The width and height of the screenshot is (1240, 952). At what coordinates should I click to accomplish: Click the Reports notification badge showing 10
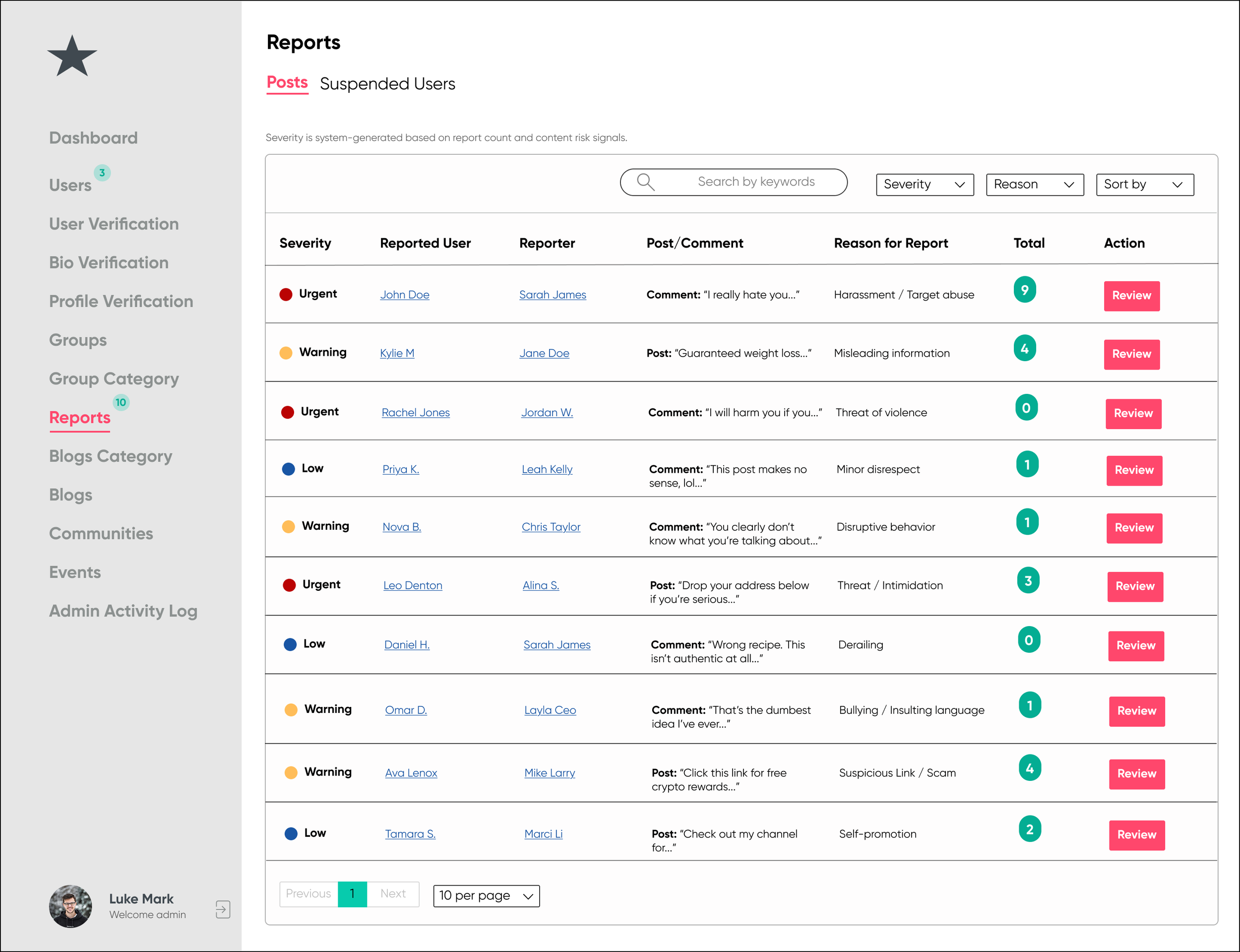pos(121,402)
